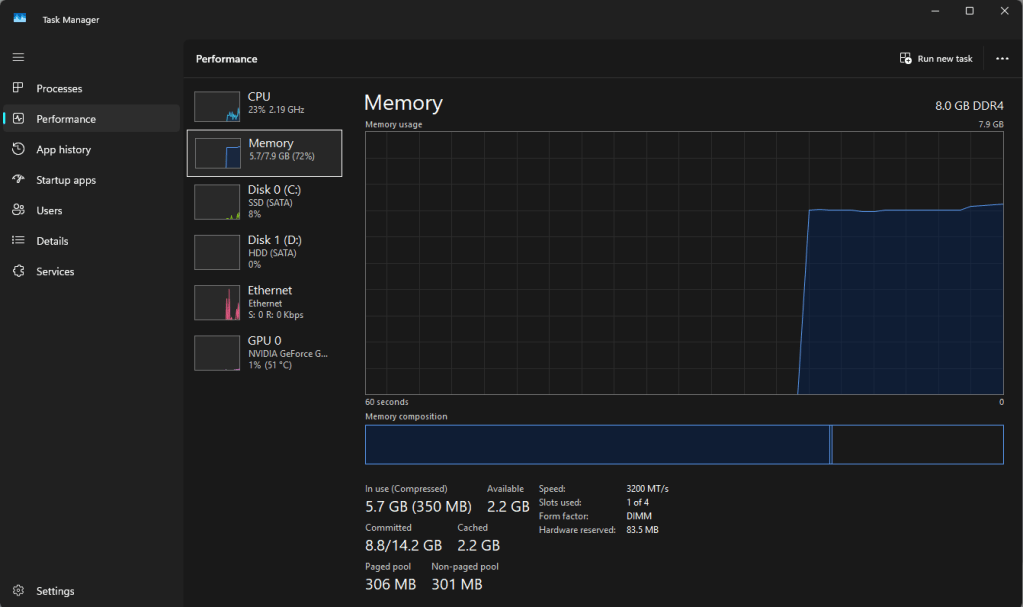This screenshot has width=1023, height=607.
Task: Maximize the Task Manager window
Action: coord(970,11)
